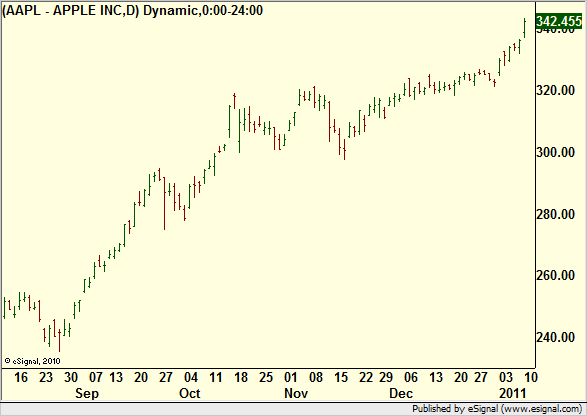Click the date label 10 at axis end
587x416 pixels.
531,377
